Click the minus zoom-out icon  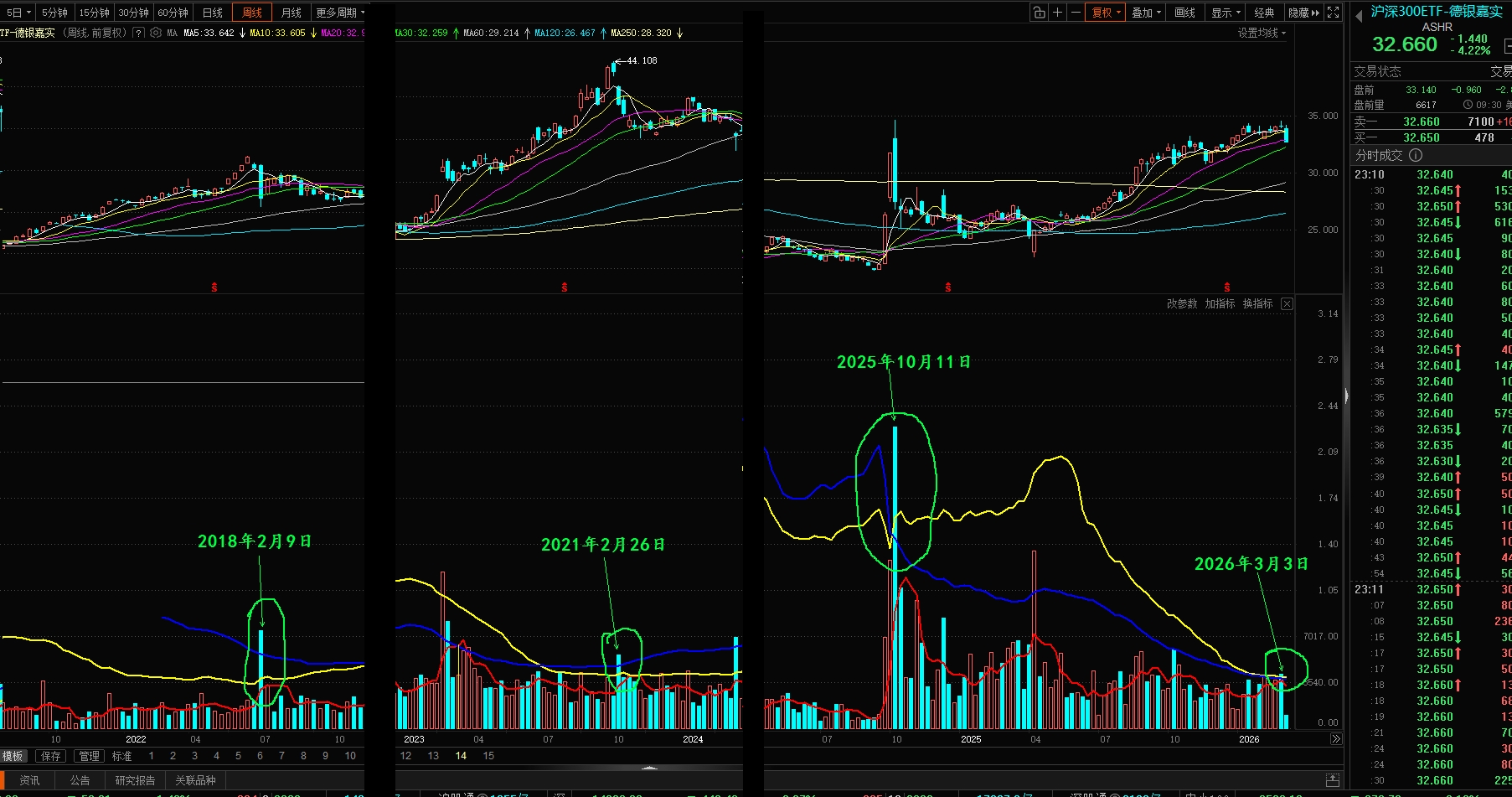click(1076, 13)
